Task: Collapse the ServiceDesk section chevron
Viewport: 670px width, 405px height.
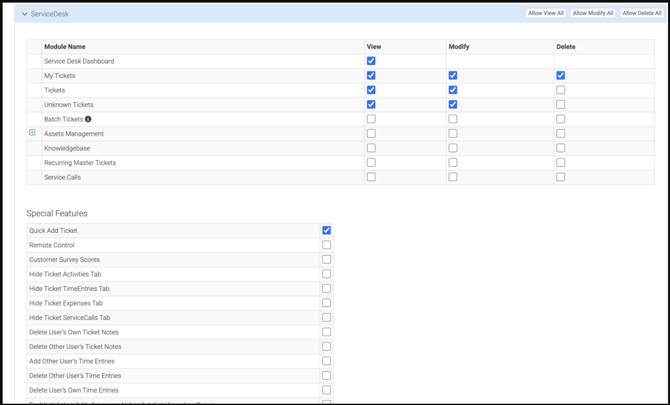Action: [24, 14]
